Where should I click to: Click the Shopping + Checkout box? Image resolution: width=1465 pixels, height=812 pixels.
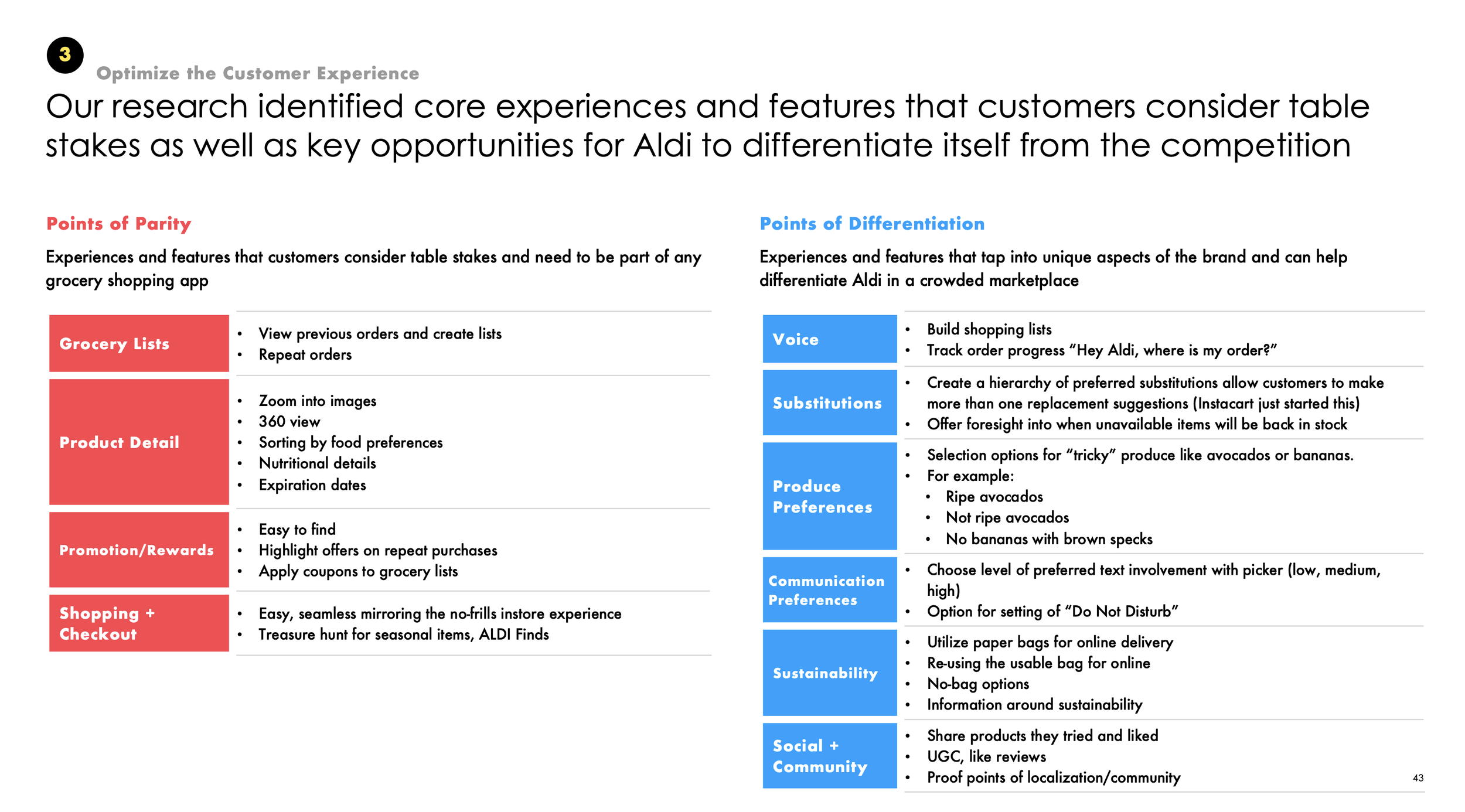139,623
